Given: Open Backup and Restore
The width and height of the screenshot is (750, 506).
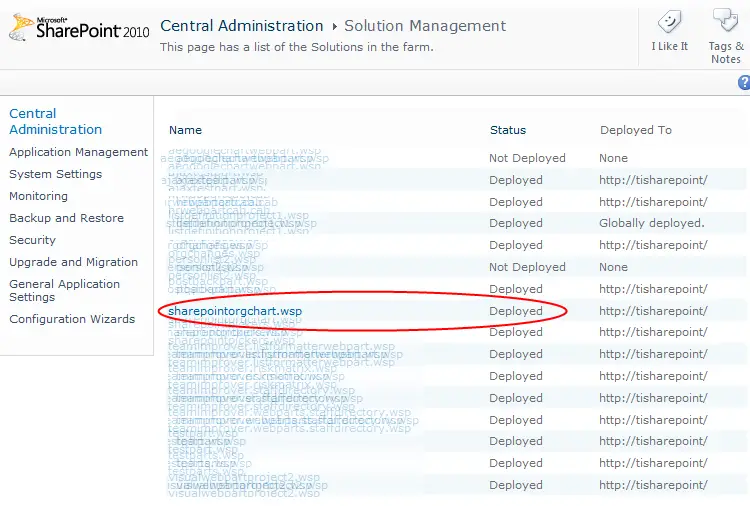Looking at the screenshot, I should (x=66, y=218).
